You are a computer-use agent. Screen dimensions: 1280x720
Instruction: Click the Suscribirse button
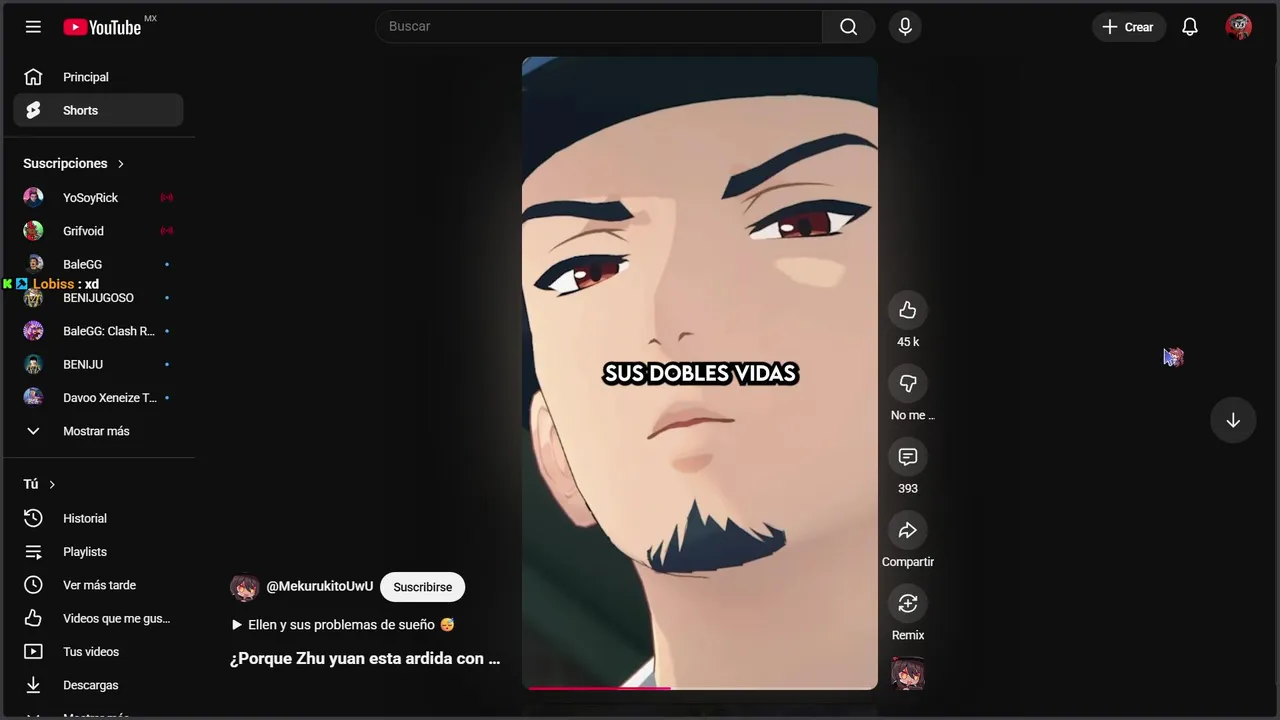coord(422,587)
